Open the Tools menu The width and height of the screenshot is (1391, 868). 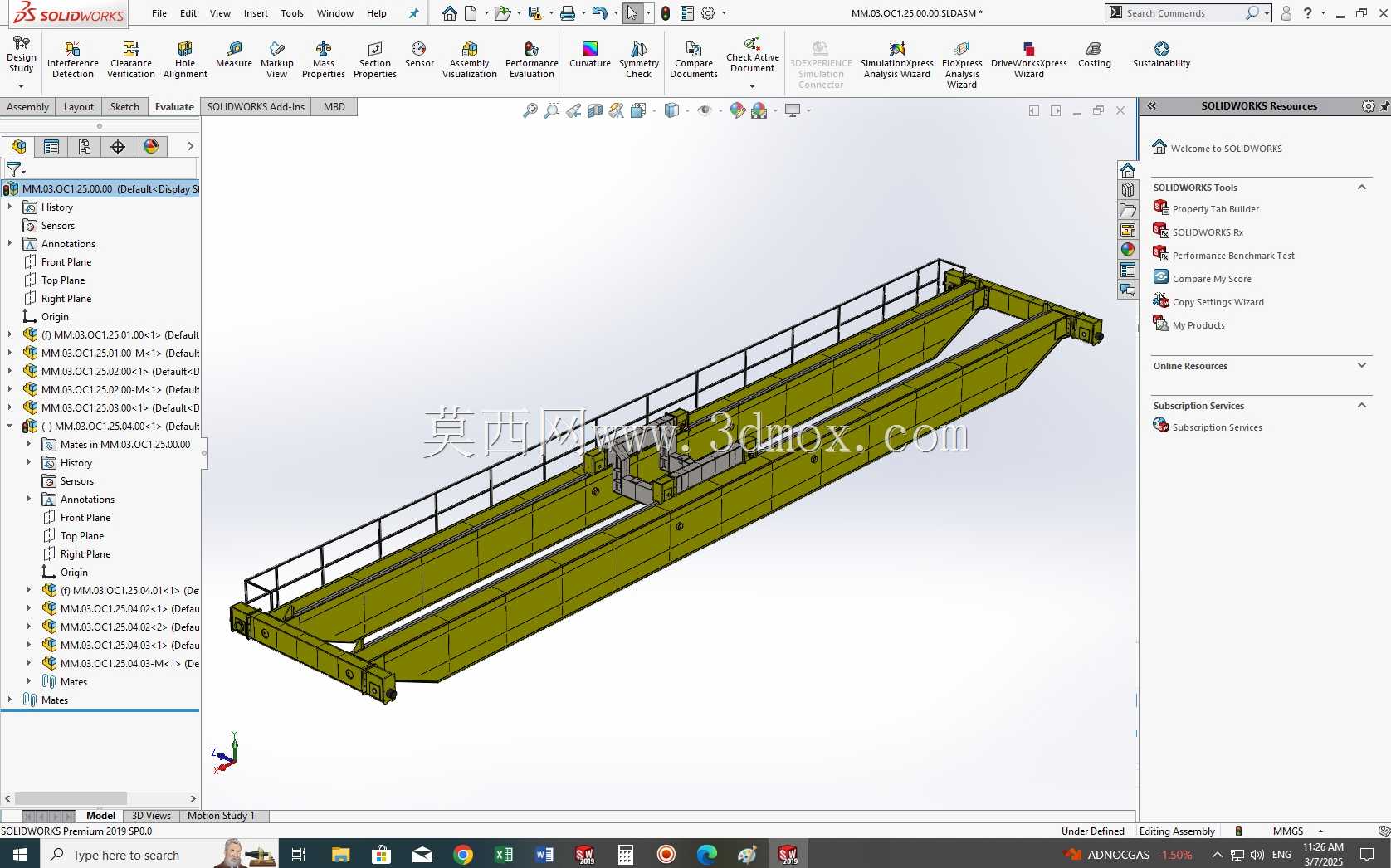click(x=292, y=13)
